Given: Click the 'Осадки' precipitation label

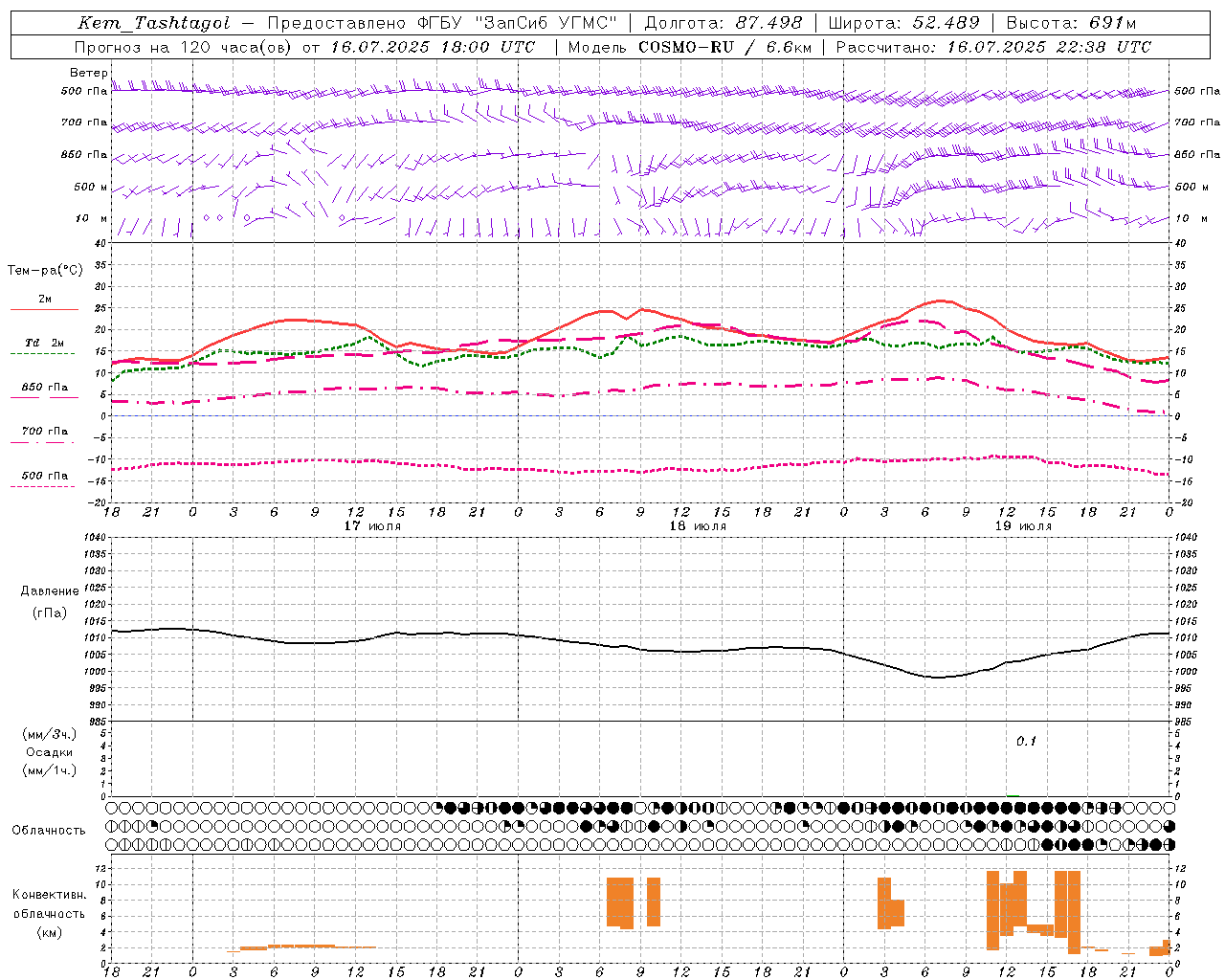Looking at the screenshot, I should click(x=50, y=752).
